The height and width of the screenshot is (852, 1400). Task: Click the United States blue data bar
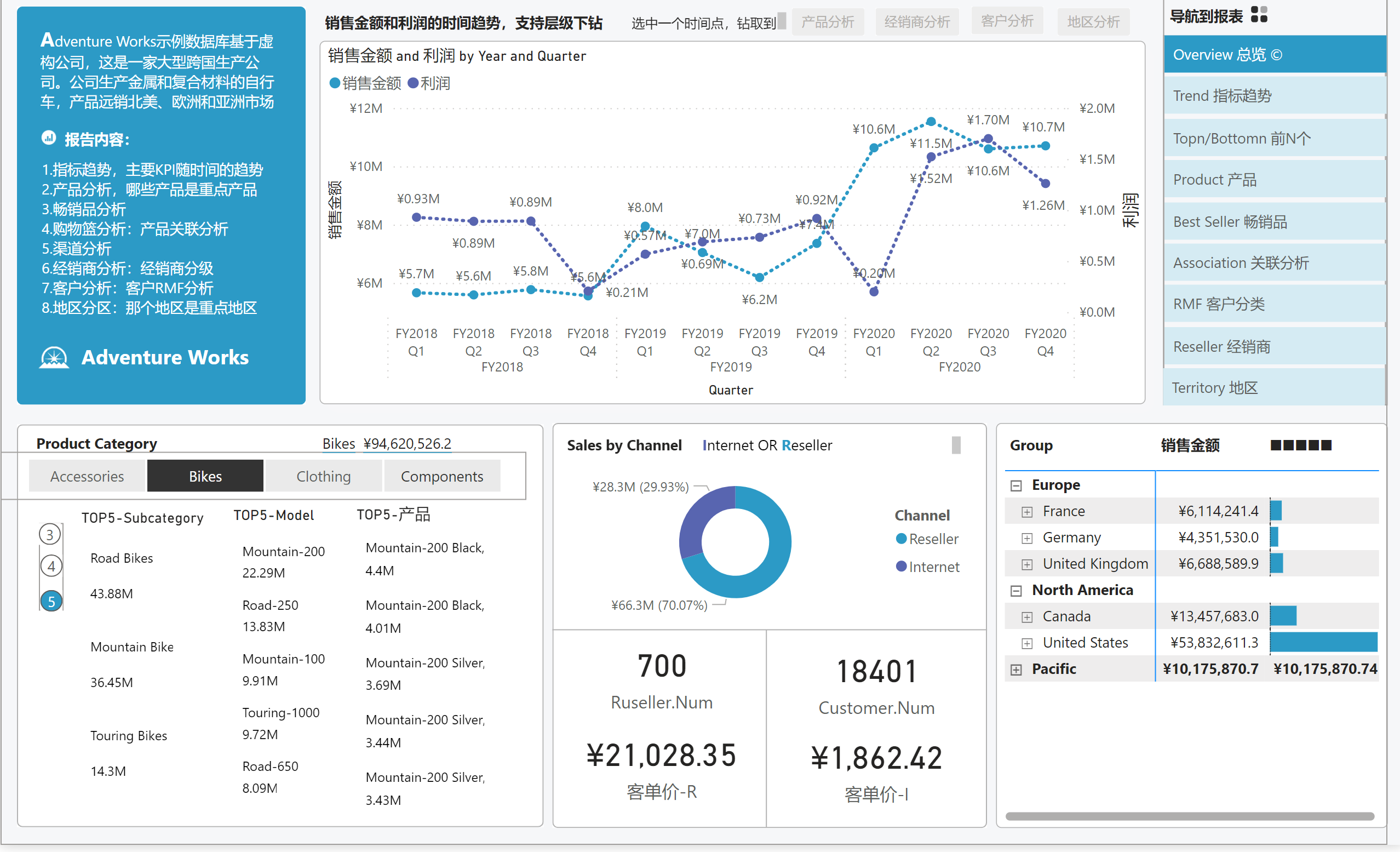tap(1323, 642)
